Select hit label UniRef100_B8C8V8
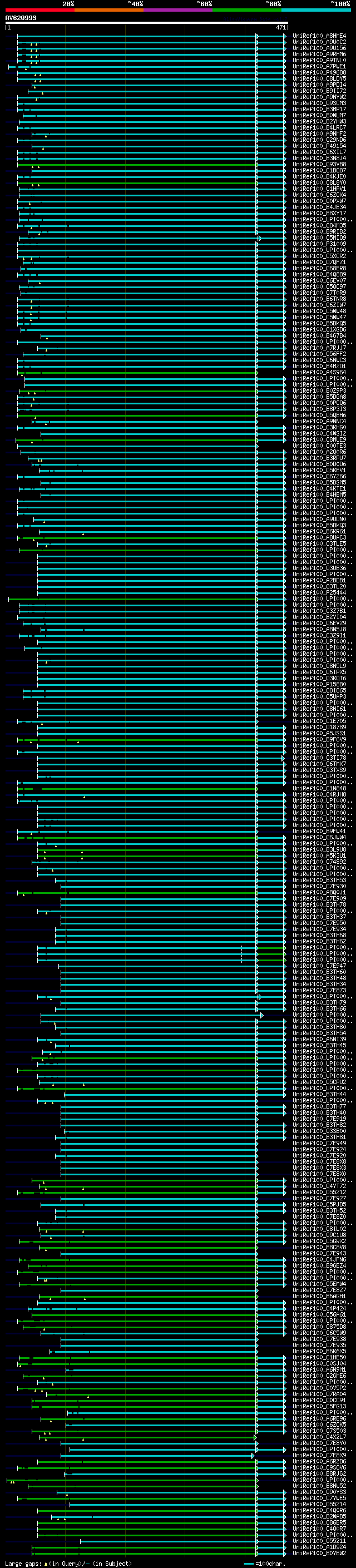This screenshot has width=356, height=1568. tap(319, 1247)
